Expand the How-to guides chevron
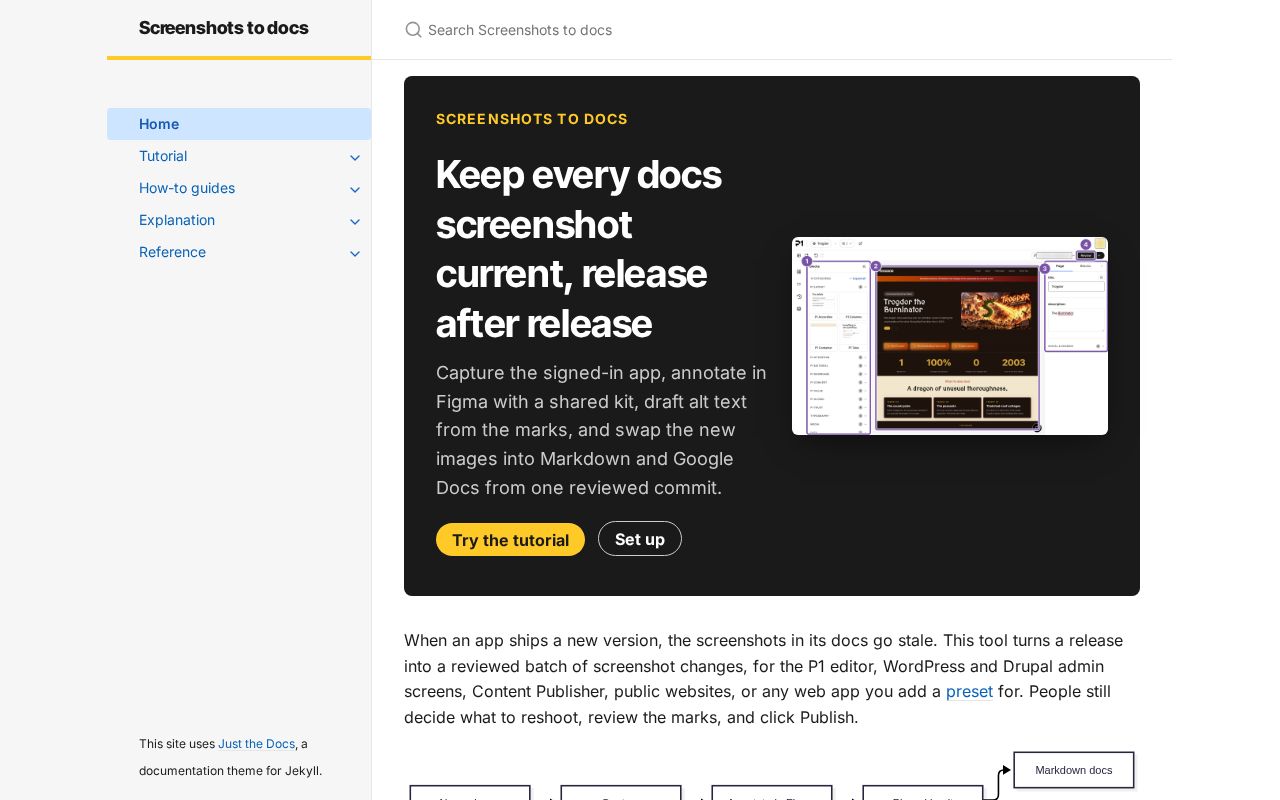This screenshot has height=800, width=1280. coord(355,189)
